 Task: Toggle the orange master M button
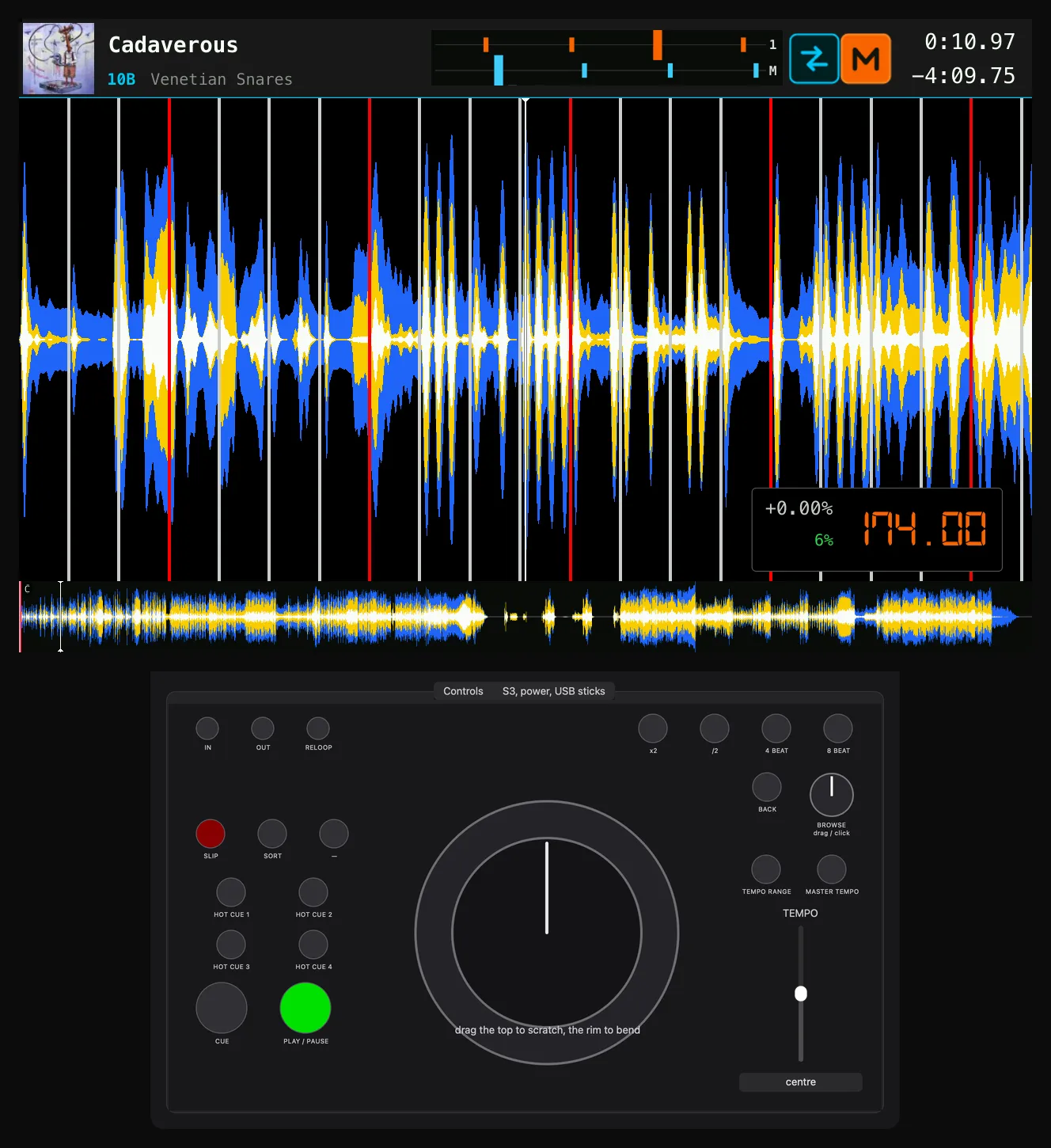[866, 59]
